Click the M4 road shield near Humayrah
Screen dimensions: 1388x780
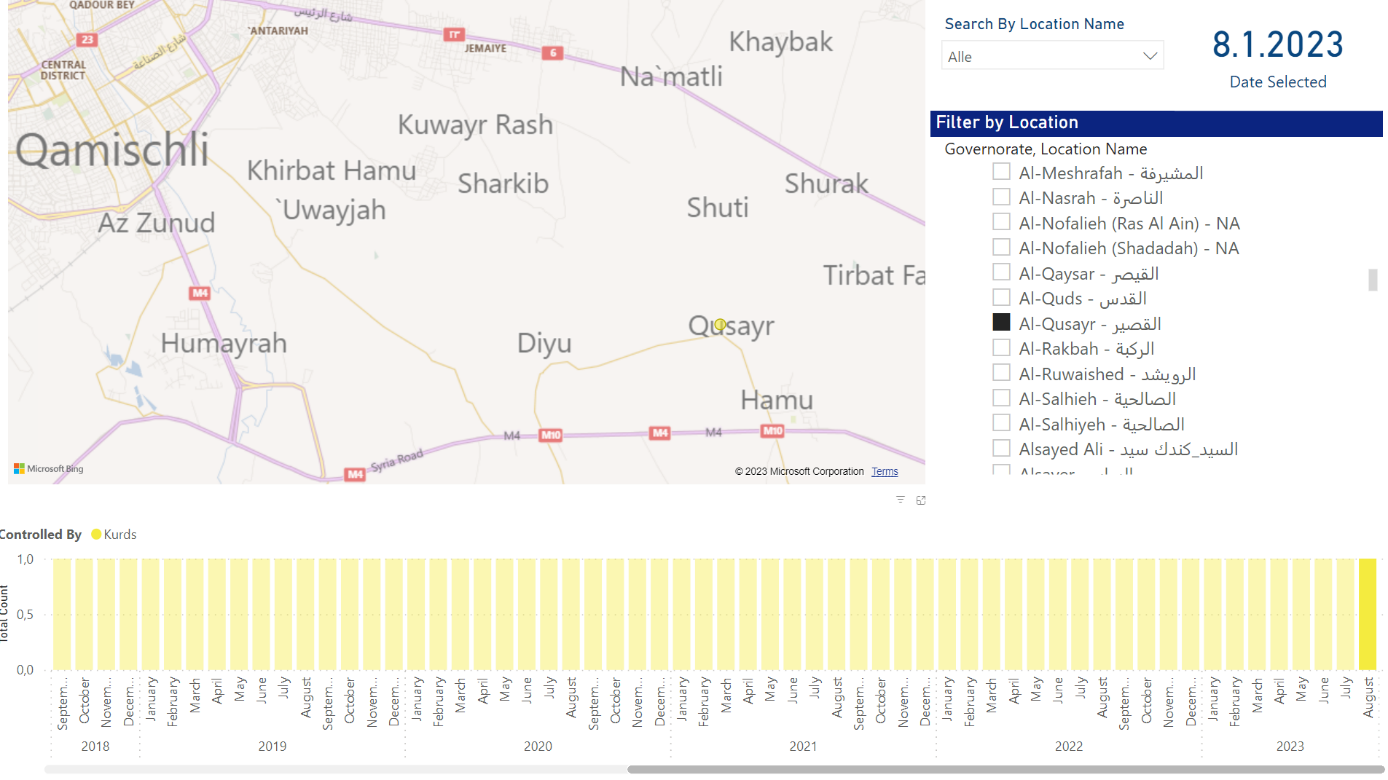tap(200, 293)
